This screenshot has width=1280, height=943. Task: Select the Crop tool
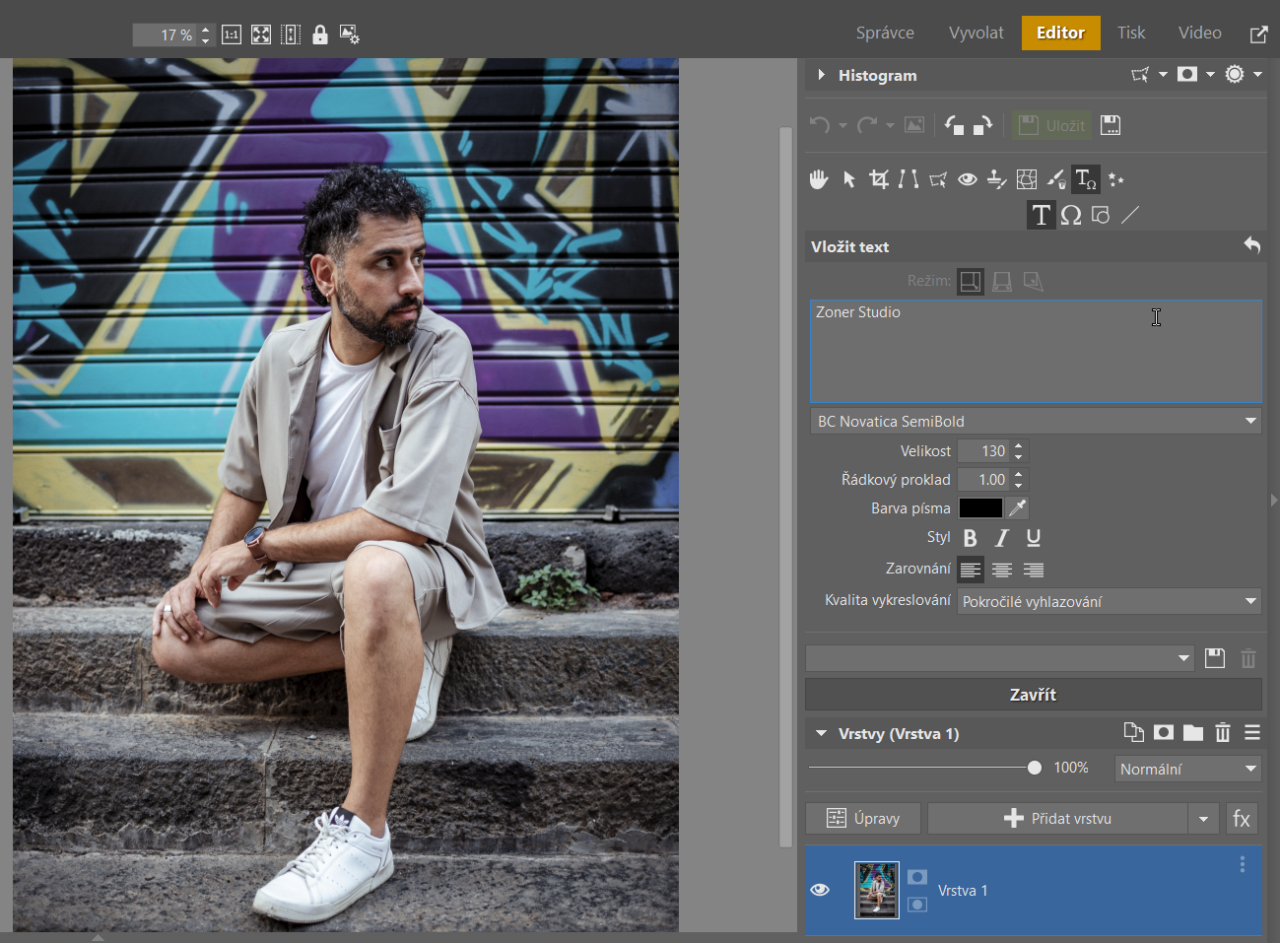point(878,180)
